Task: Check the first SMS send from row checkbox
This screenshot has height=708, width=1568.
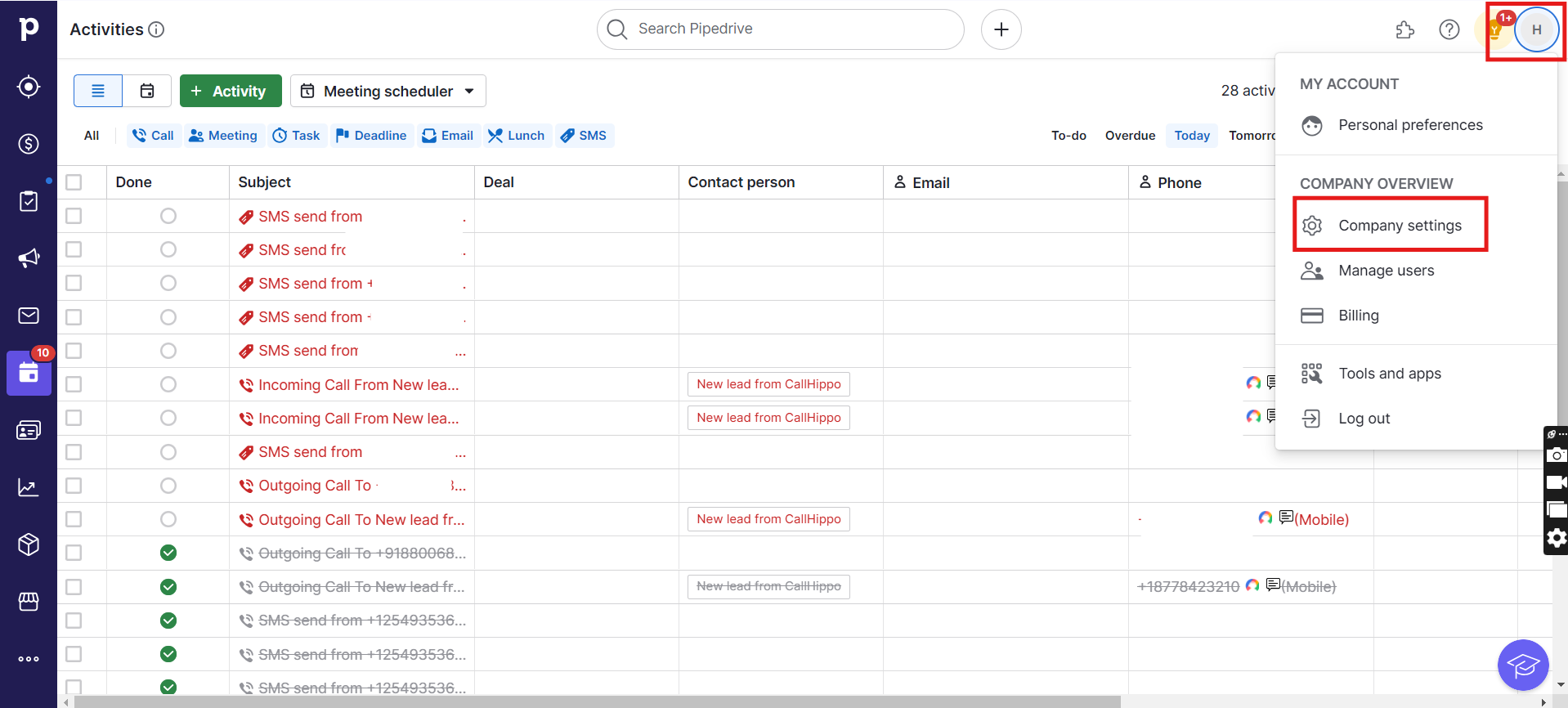Action: pos(74,216)
